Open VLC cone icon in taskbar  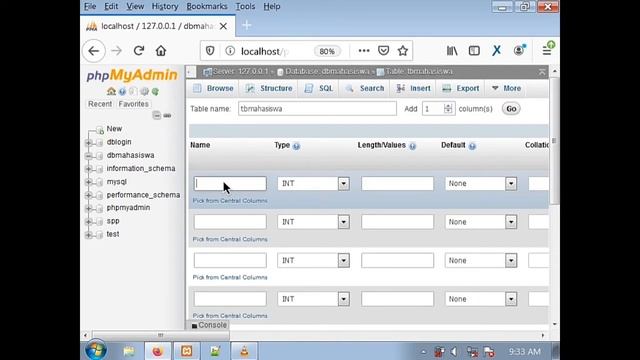pos(244,351)
